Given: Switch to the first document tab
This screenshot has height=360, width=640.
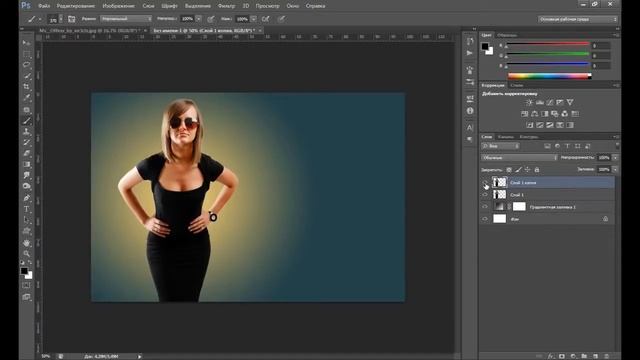Looking at the screenshot, I should click(x=89, y=31).
